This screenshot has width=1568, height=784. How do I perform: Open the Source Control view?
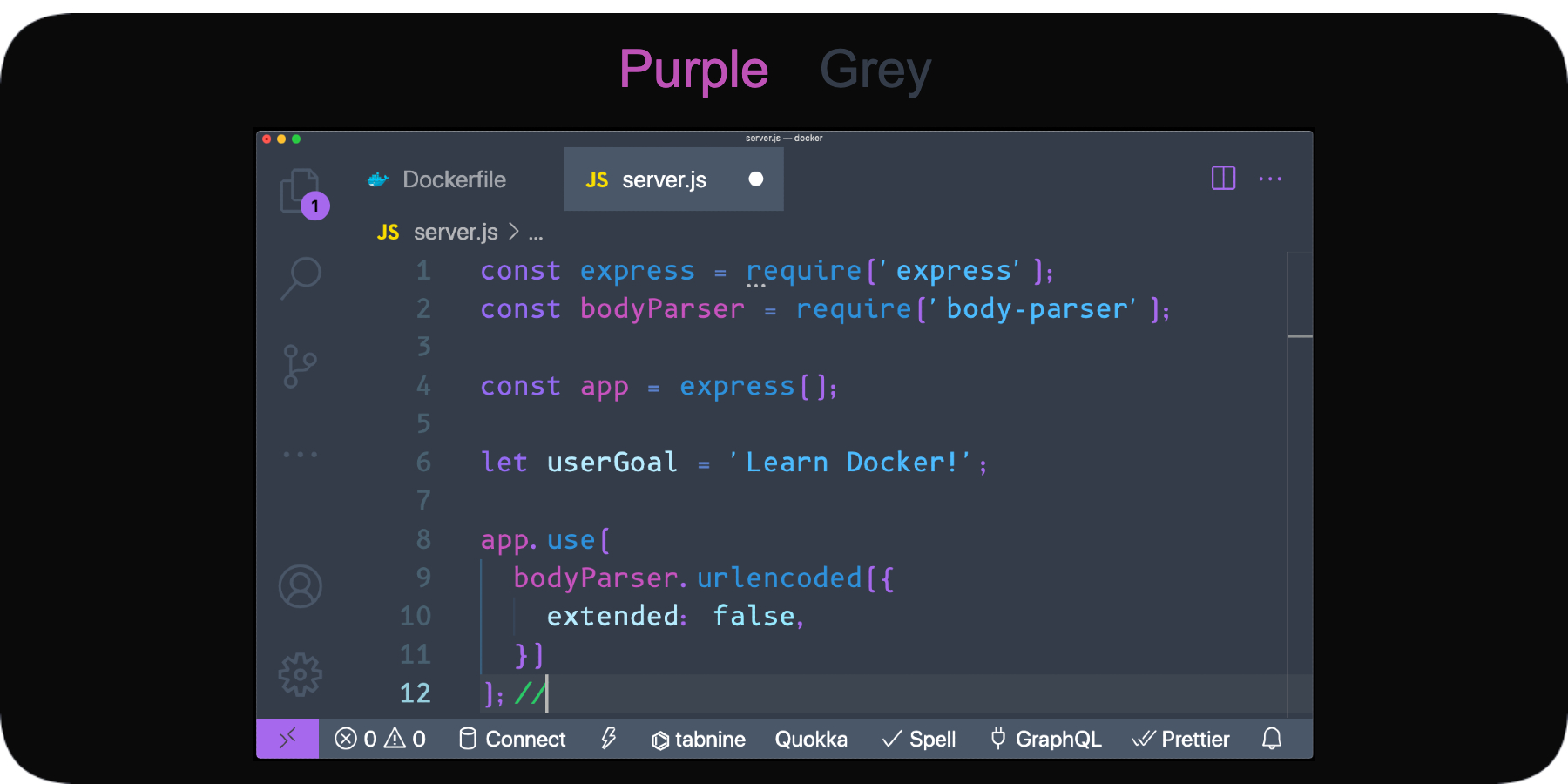pyautogui.click(x=300, y=364)
